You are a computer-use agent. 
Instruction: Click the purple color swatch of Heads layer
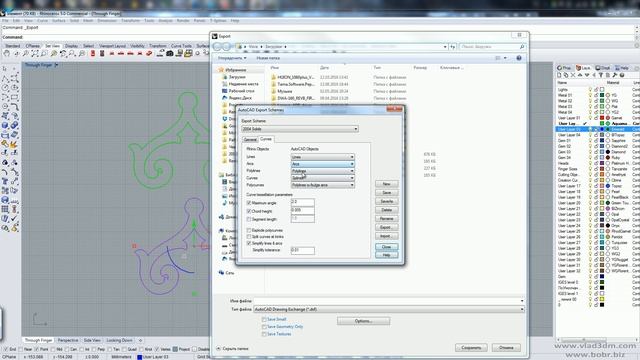[602, 163]
